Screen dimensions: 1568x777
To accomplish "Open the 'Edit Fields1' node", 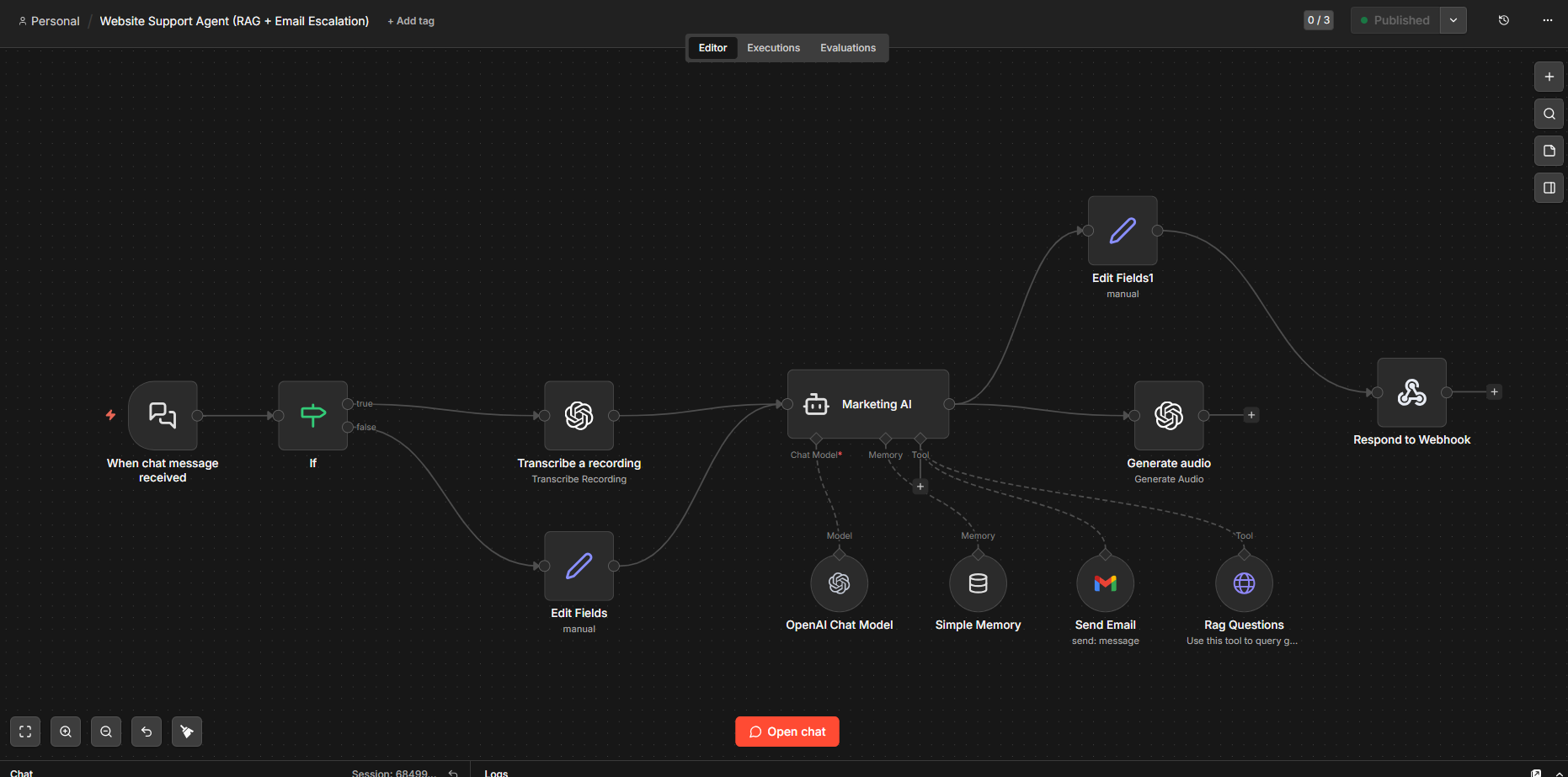I will coord(1123,231).
